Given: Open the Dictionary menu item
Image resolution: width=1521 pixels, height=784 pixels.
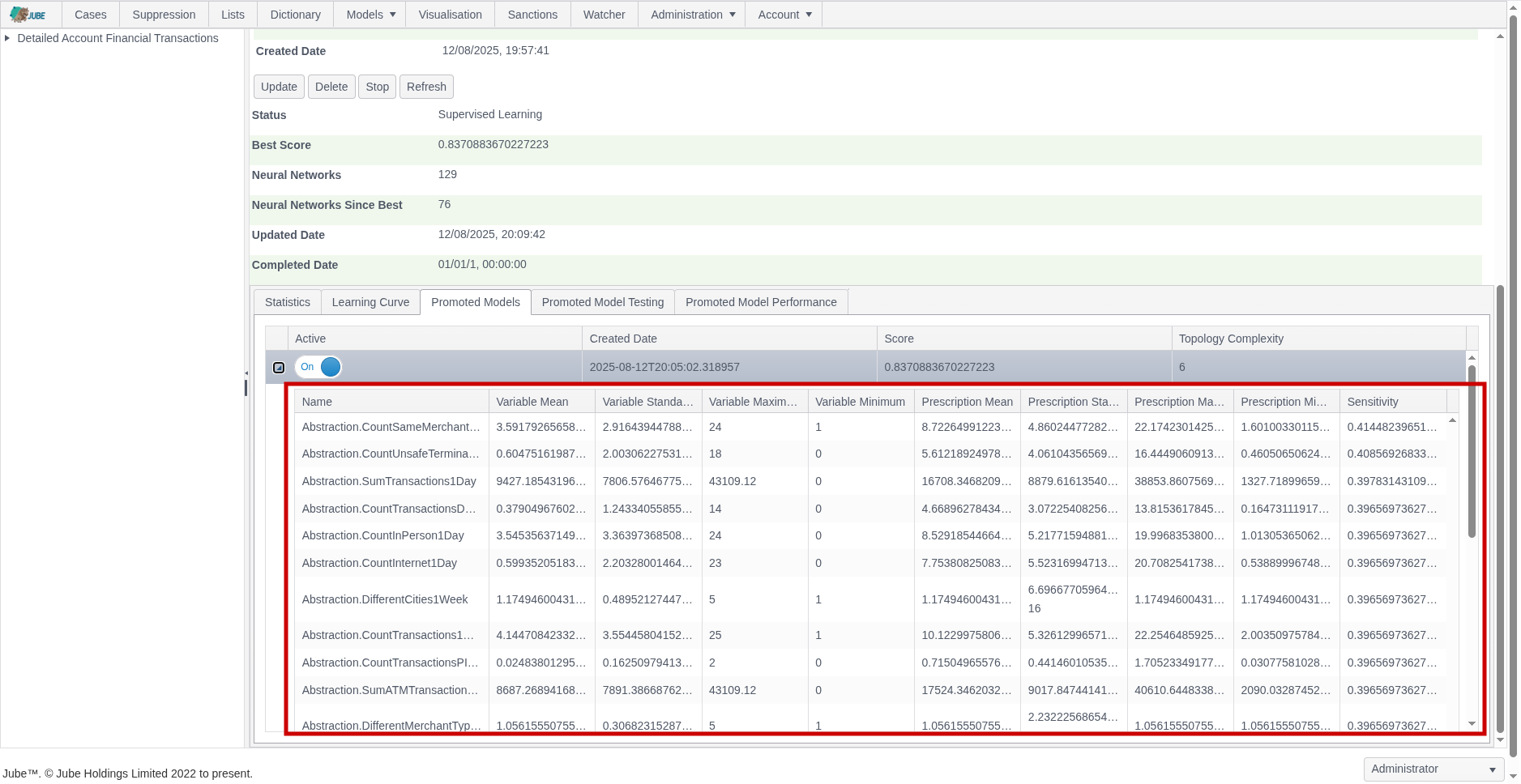Looking at the screenshot, I should [296, 15].
